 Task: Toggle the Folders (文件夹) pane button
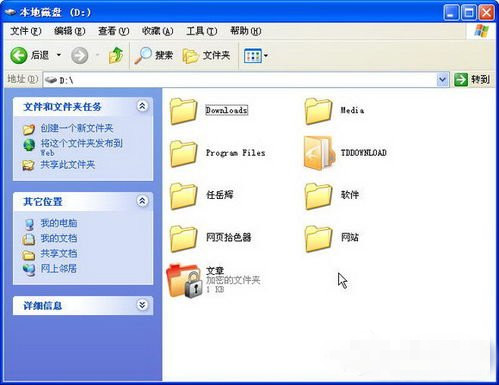pyautogui.click(x=207, y=55)
